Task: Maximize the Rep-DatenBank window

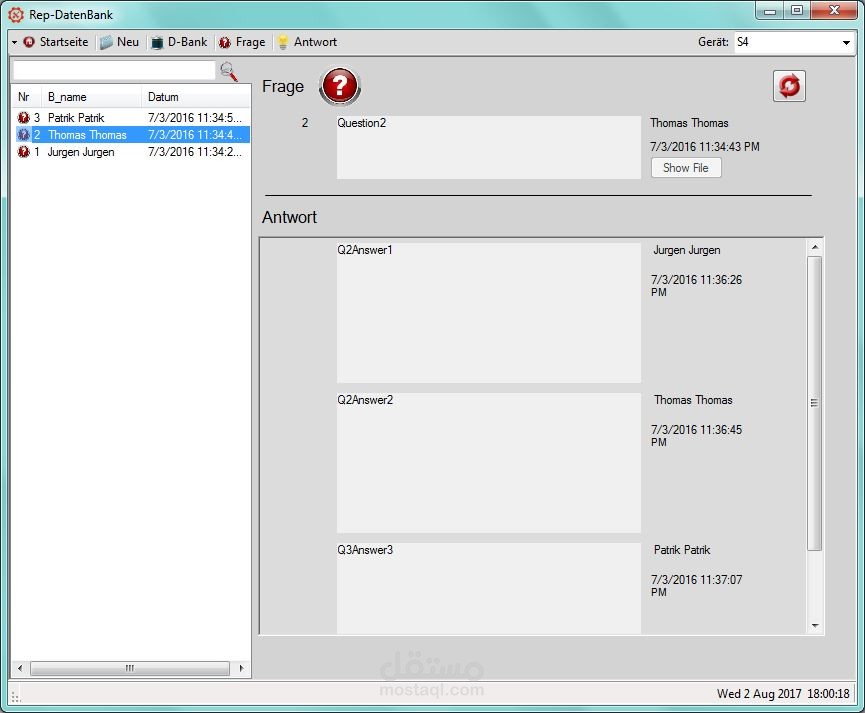Action: [x=797, y=10]
